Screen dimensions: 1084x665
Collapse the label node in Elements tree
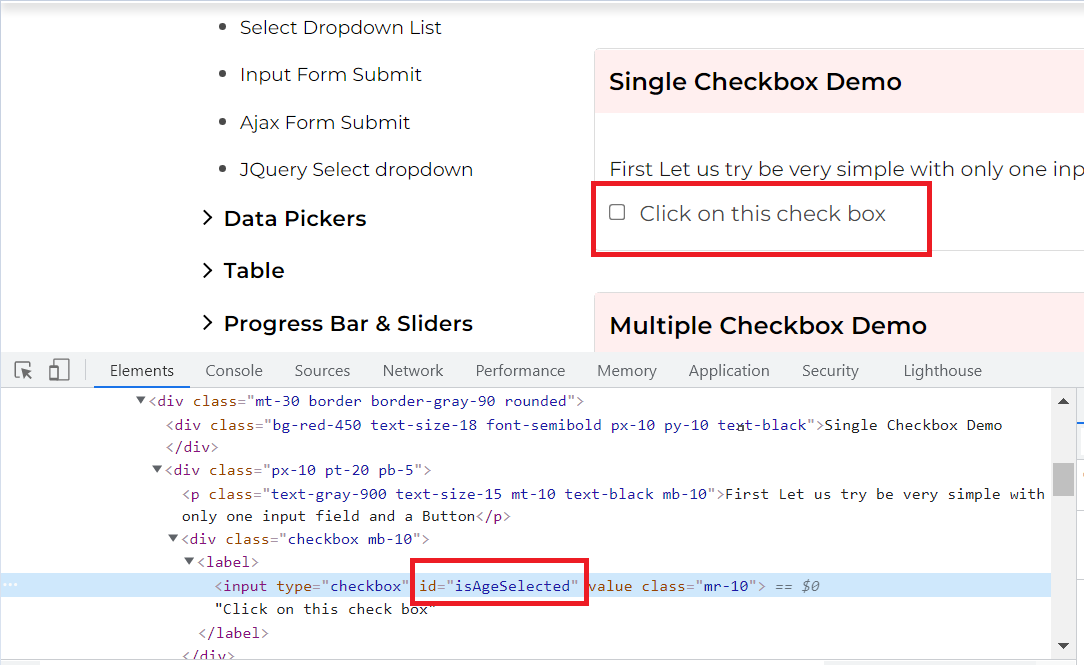188,561
